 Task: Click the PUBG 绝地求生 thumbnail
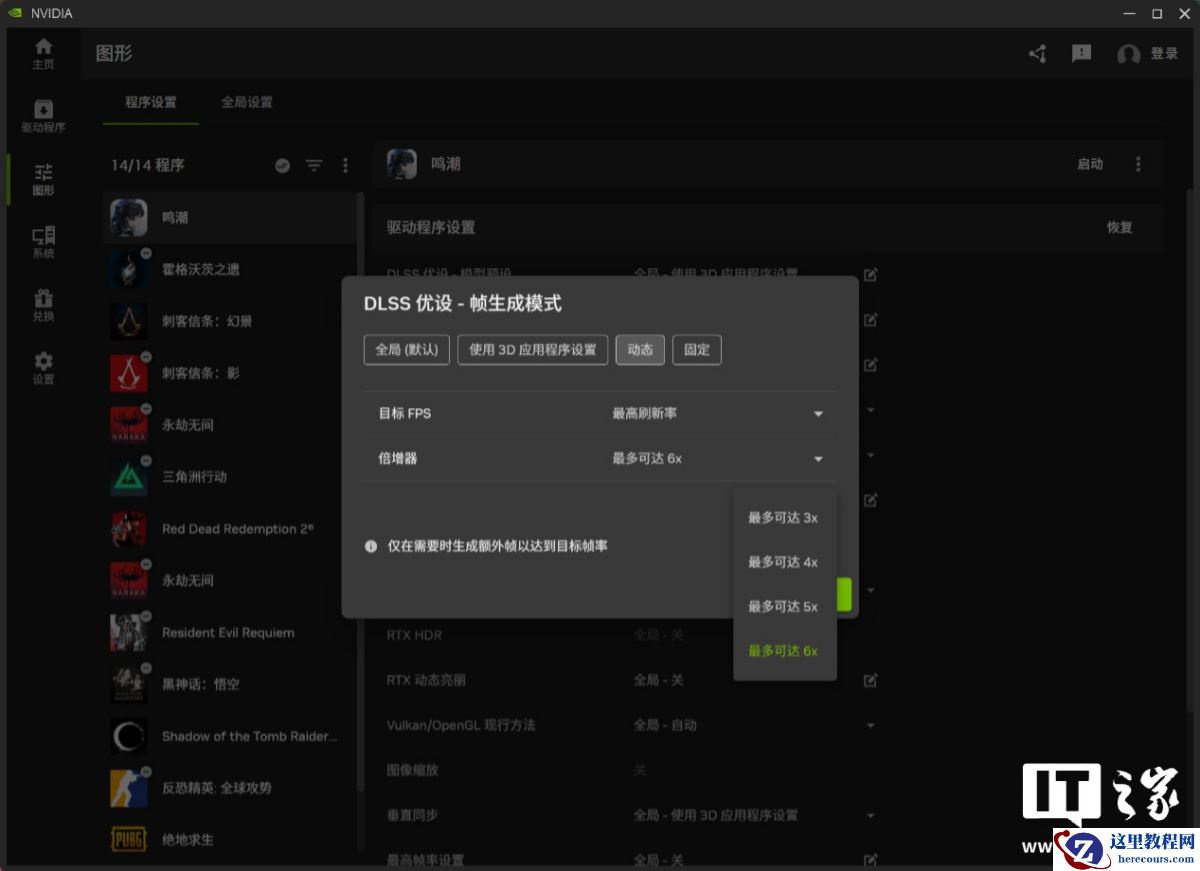[x=129, y=840]
